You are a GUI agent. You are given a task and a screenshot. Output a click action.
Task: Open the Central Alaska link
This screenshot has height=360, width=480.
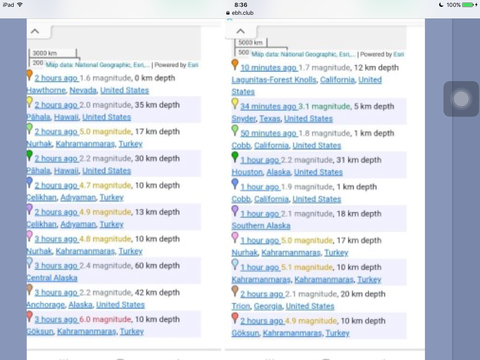tap(52, 278)
